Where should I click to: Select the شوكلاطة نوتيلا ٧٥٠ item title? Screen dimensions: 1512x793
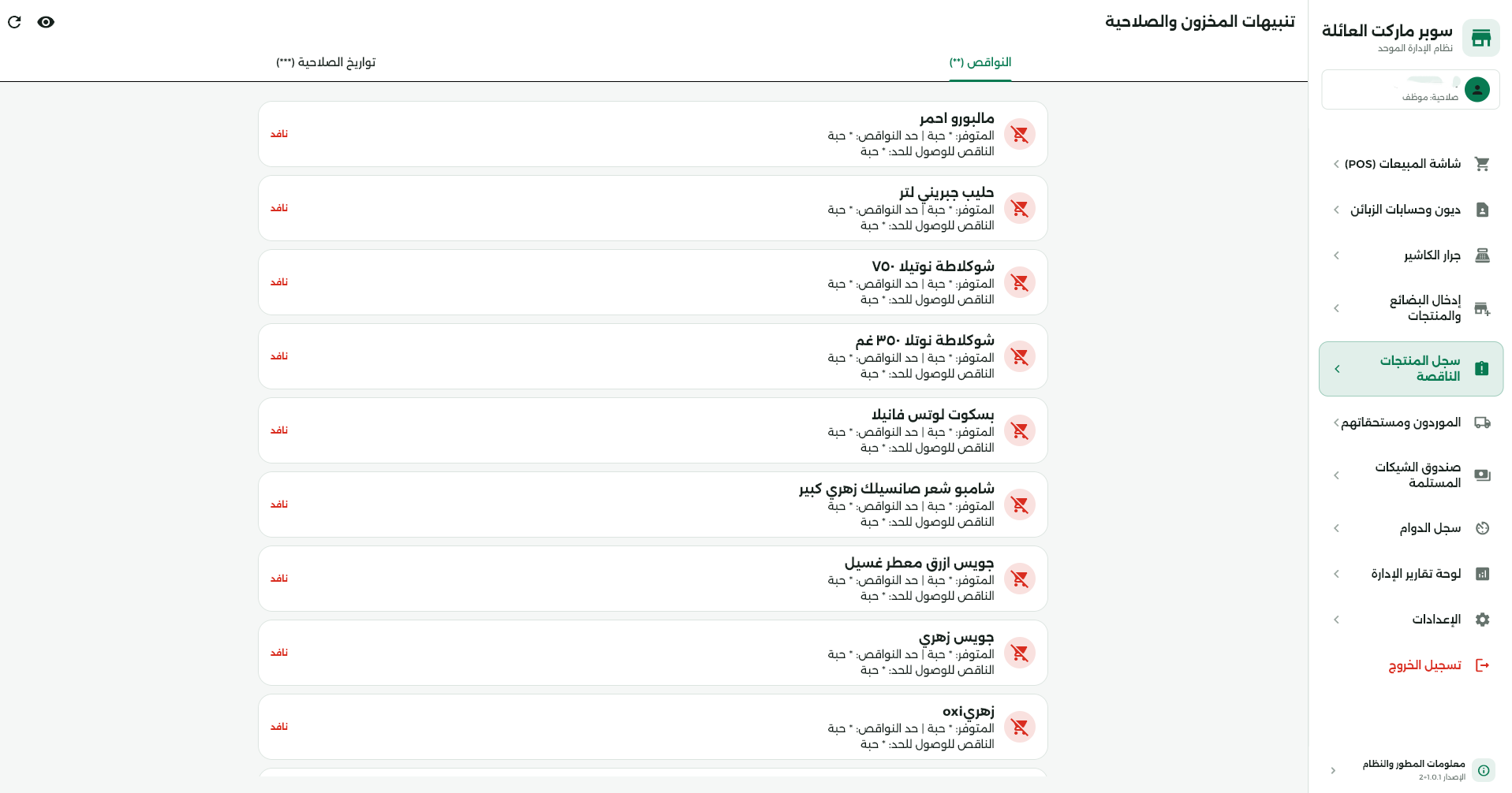[933, 266]
